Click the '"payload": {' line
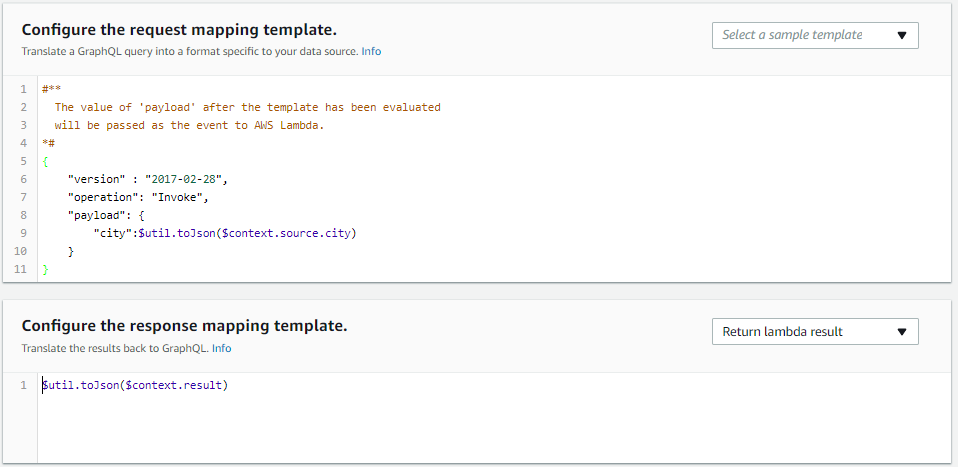The height and width of the screenshot is (468, 958). tap(106, 215)
